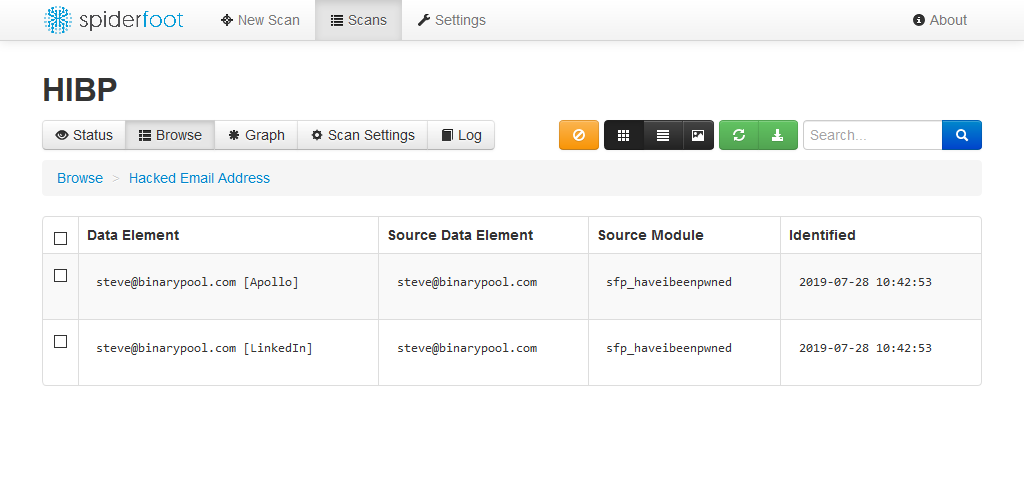1024x496 pixels.
Task: Sort by Identified column header
Action: pyautogui.click(x=822, y=235)
